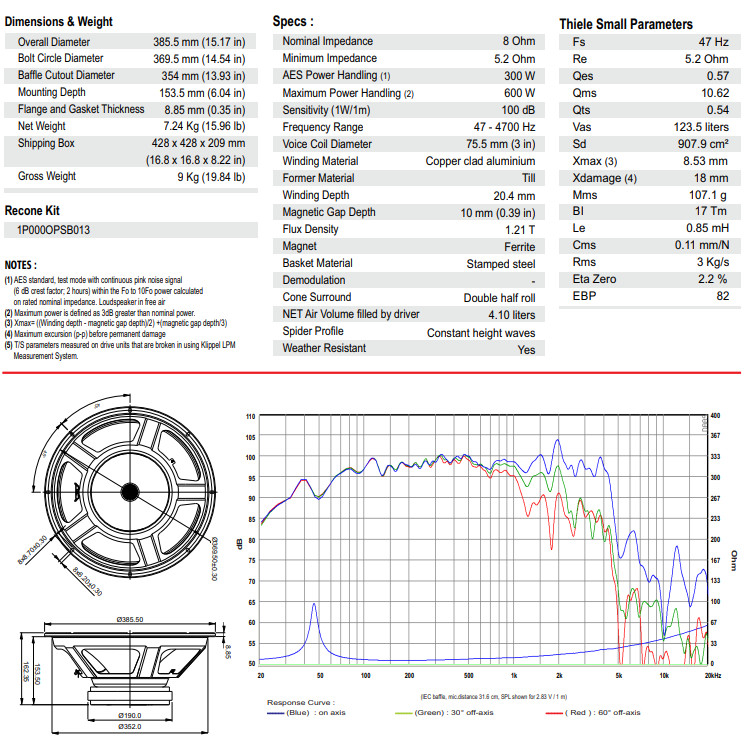Click the Green 30° off-axis legend entry
744x750 pixels.
point(444,713)
